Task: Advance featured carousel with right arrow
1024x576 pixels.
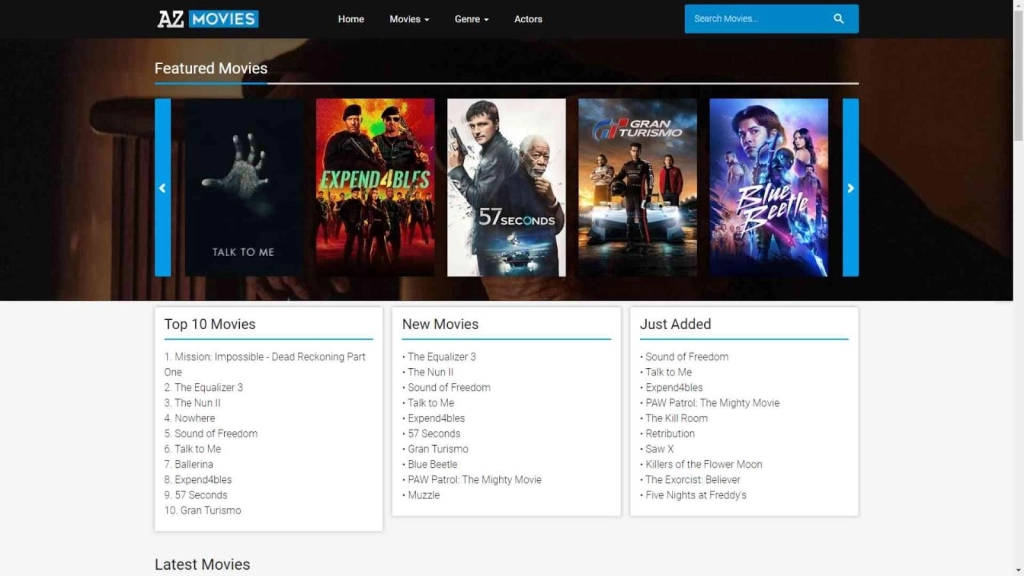Action: 850,187
